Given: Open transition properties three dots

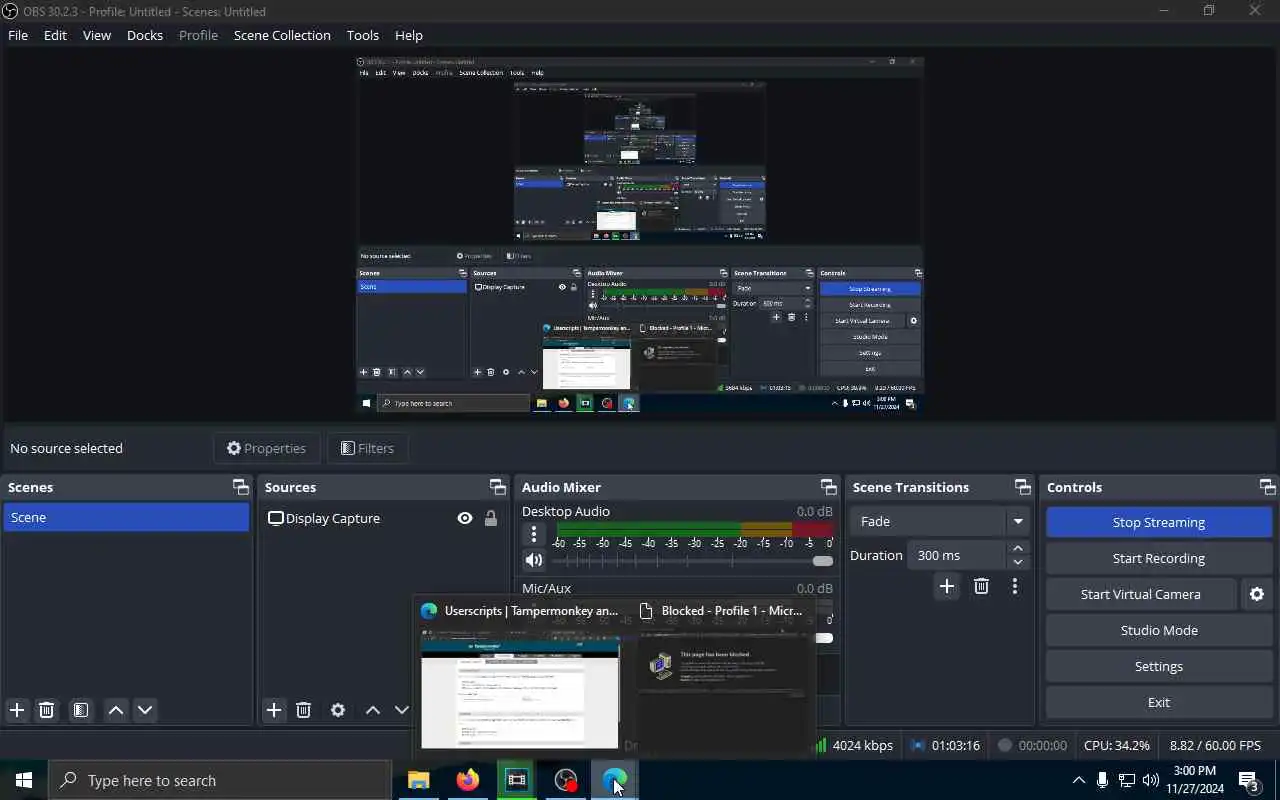Looking at the screenshot, I should tap(1015, 587).
